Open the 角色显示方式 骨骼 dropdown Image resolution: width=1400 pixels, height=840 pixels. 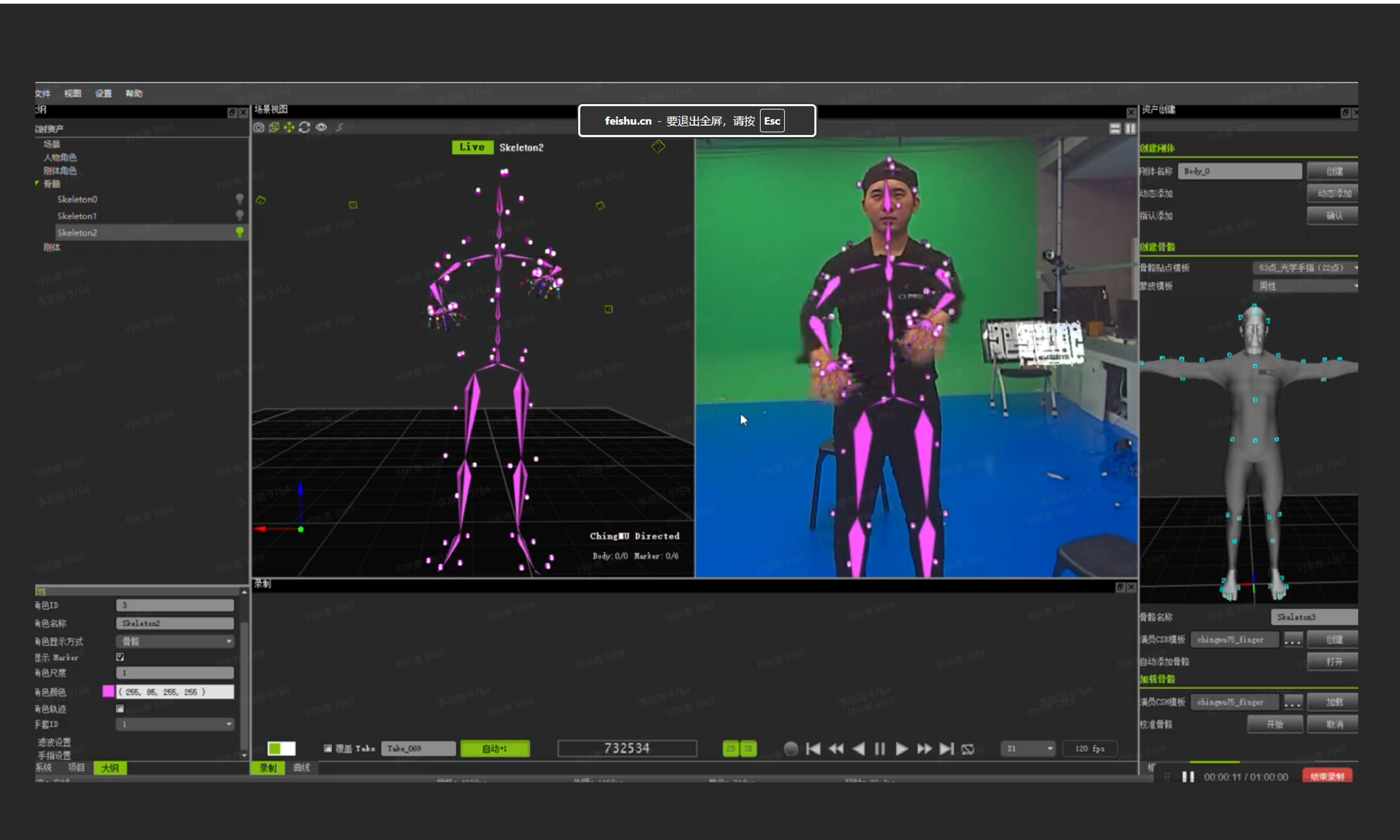coord(175,641)
